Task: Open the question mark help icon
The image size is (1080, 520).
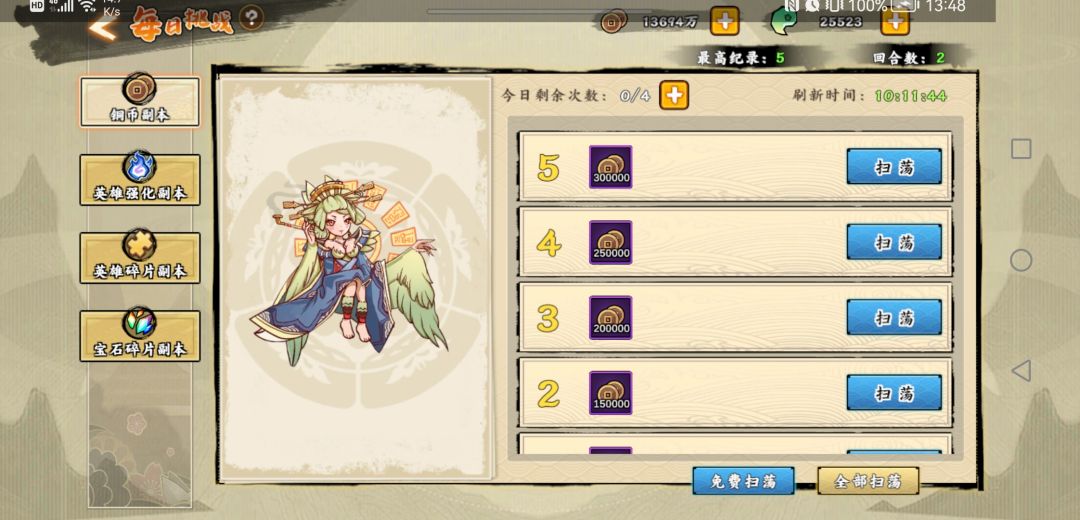Action: [251, 18]
